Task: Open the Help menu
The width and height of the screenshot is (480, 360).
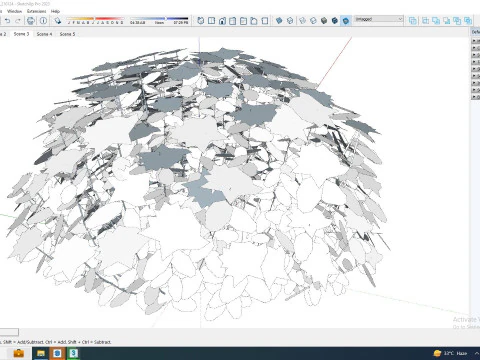Action: click(x=55, y=11)
